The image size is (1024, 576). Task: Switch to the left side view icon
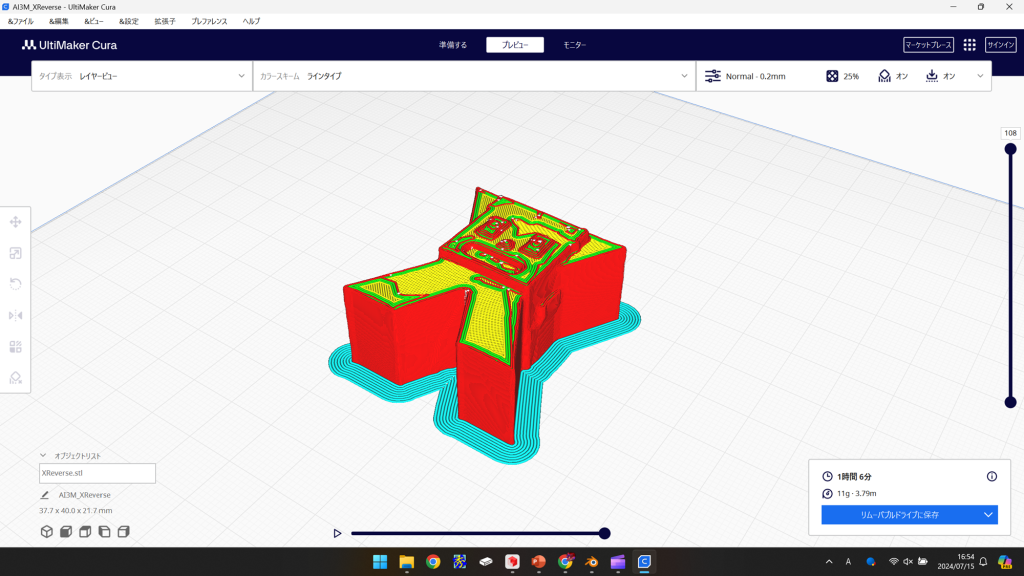(104, 532)
